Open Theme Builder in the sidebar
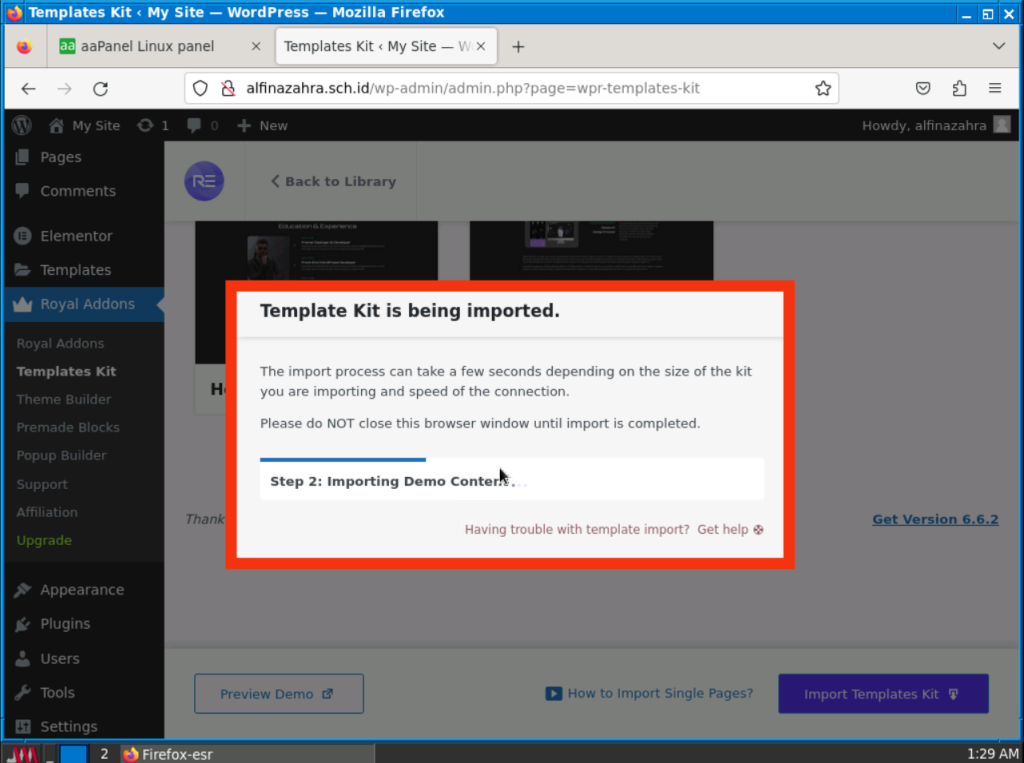Image resolution: width=1024 pixels, height=763 pixels. 64,399
